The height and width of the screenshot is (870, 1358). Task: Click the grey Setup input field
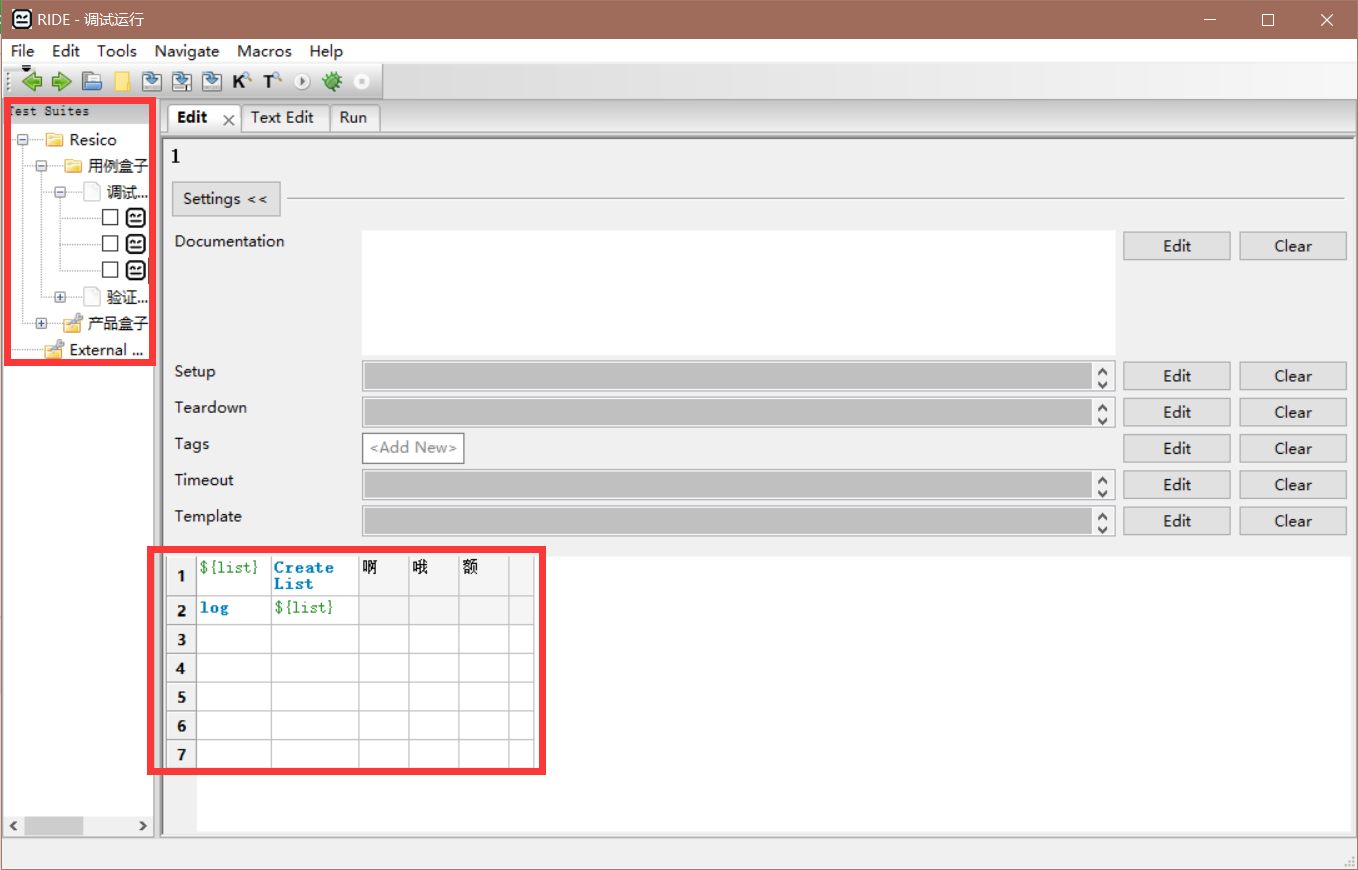728,376
